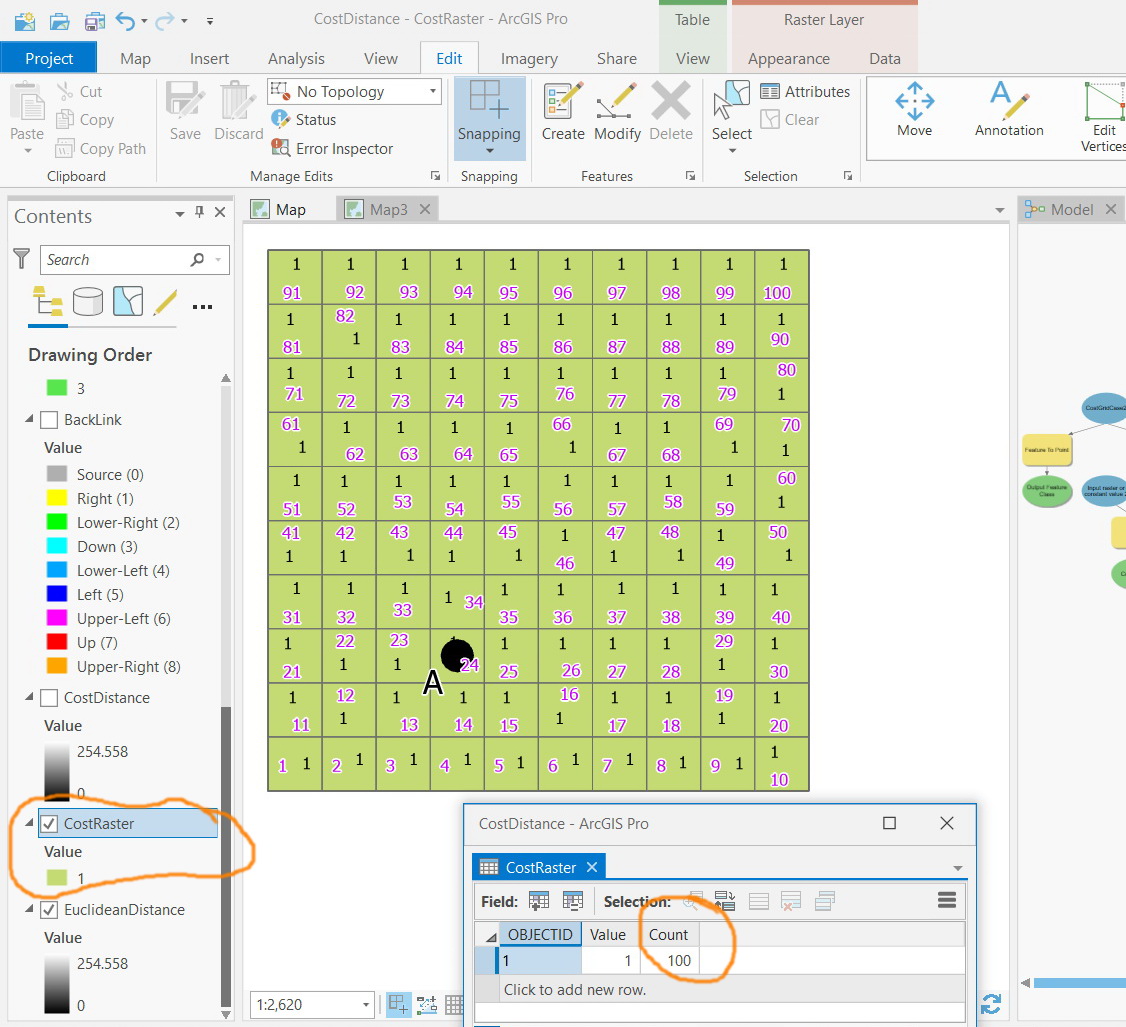Click the red Up (7) color swatch
Screen dimensions: 1126x1027
pyautogui.click(x=57, y=641)
